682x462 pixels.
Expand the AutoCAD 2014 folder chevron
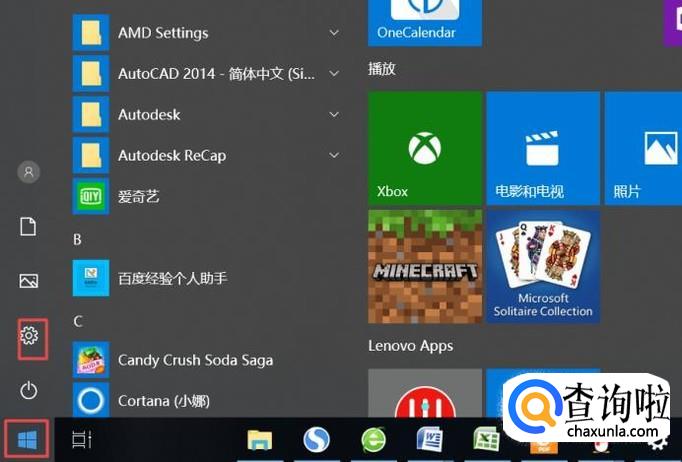[x=333, y=74]
